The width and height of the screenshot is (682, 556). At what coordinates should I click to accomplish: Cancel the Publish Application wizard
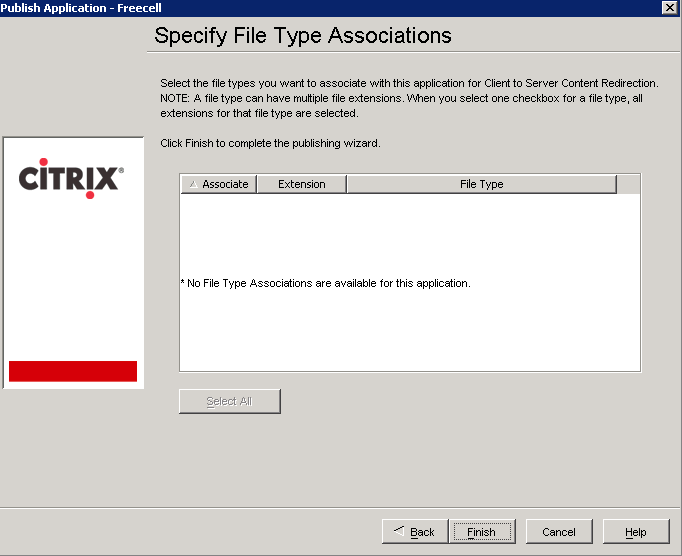(559, 532)
